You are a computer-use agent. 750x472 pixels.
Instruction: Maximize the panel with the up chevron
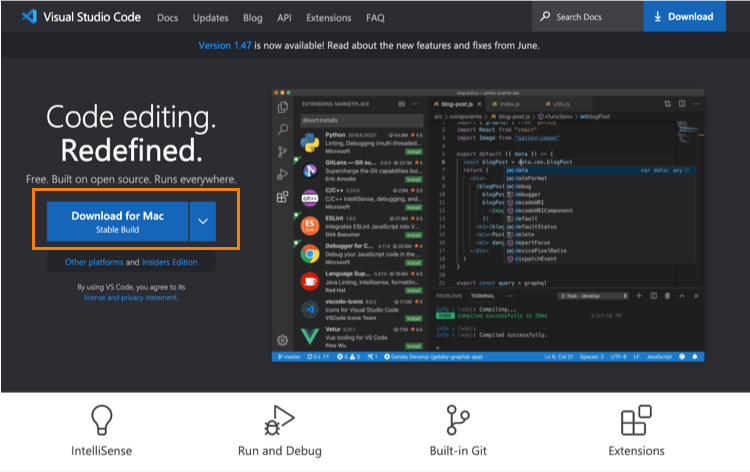click(x=682, y=296)
